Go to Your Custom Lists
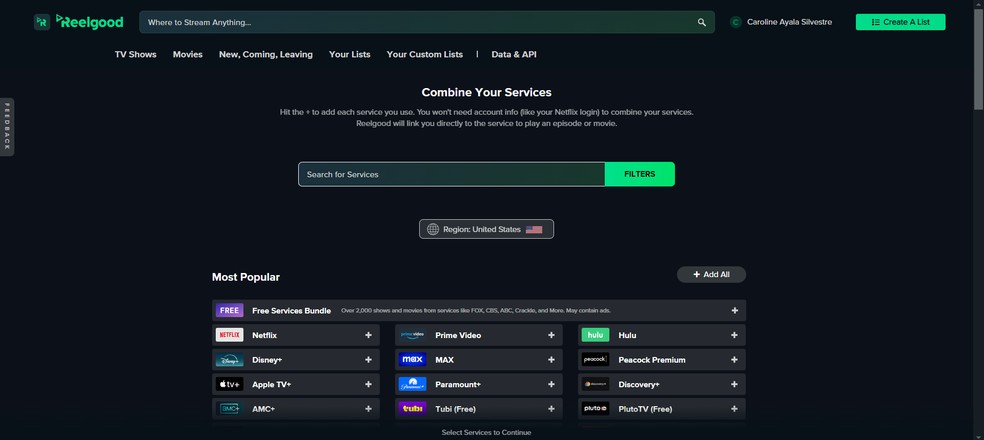 [x=425, y=55]
